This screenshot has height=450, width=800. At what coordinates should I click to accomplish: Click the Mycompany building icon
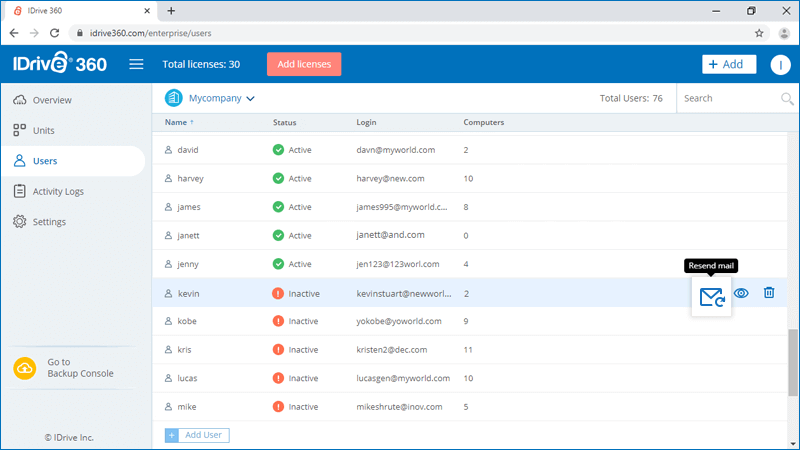tap(173, 98)
